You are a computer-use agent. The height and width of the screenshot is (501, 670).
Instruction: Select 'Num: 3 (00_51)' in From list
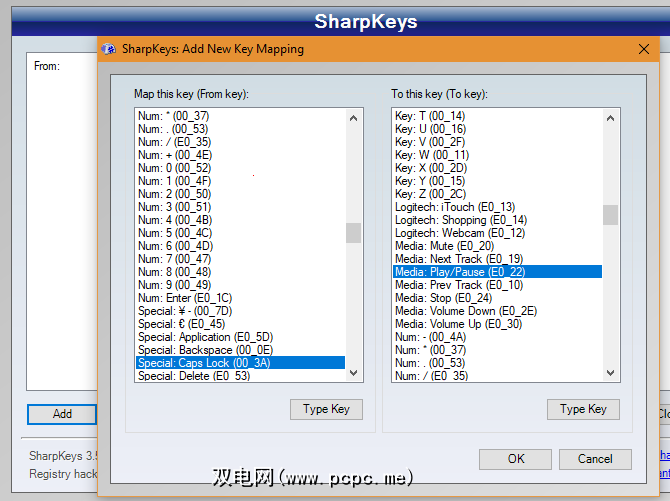[240, 207]
